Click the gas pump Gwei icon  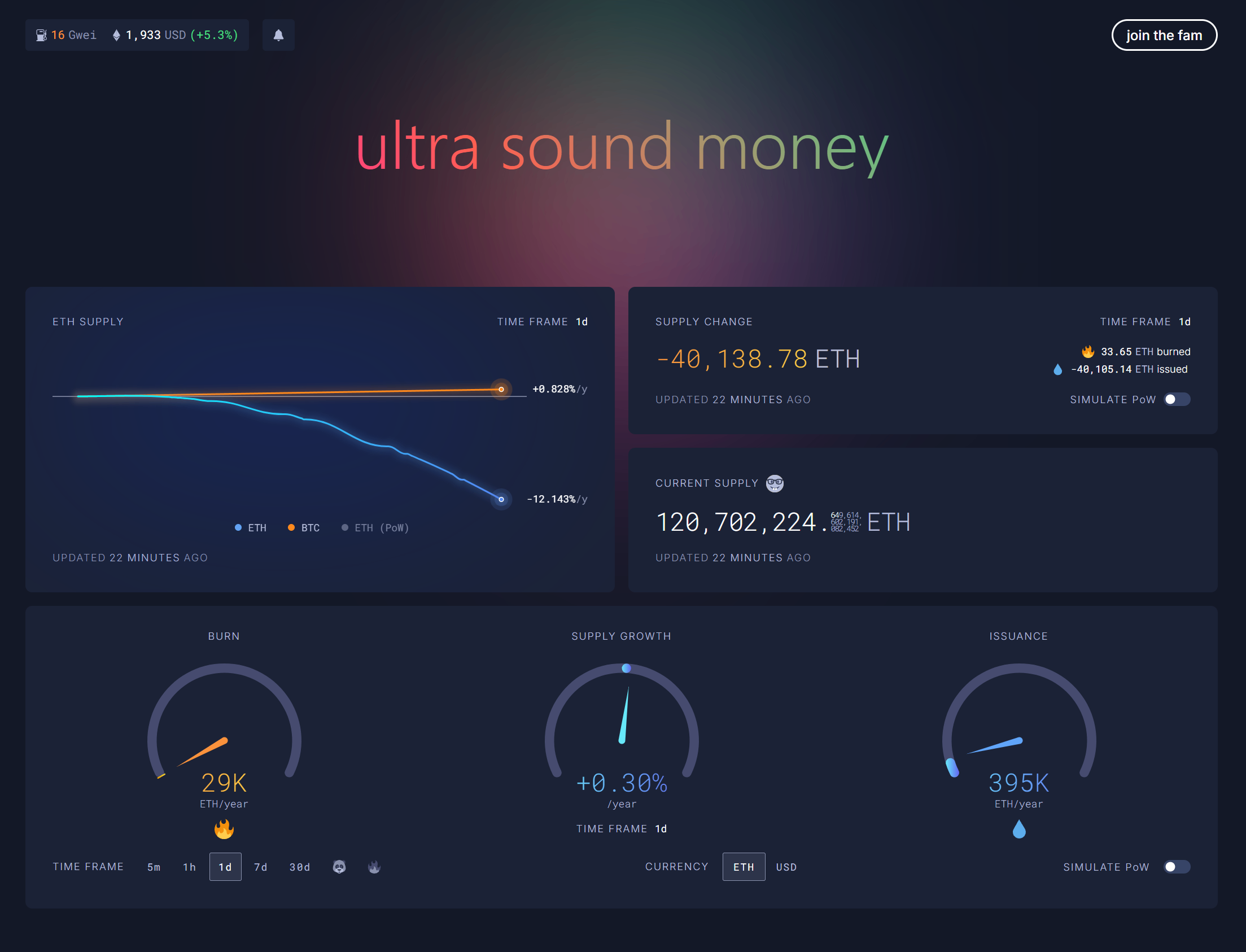point(41,35)
